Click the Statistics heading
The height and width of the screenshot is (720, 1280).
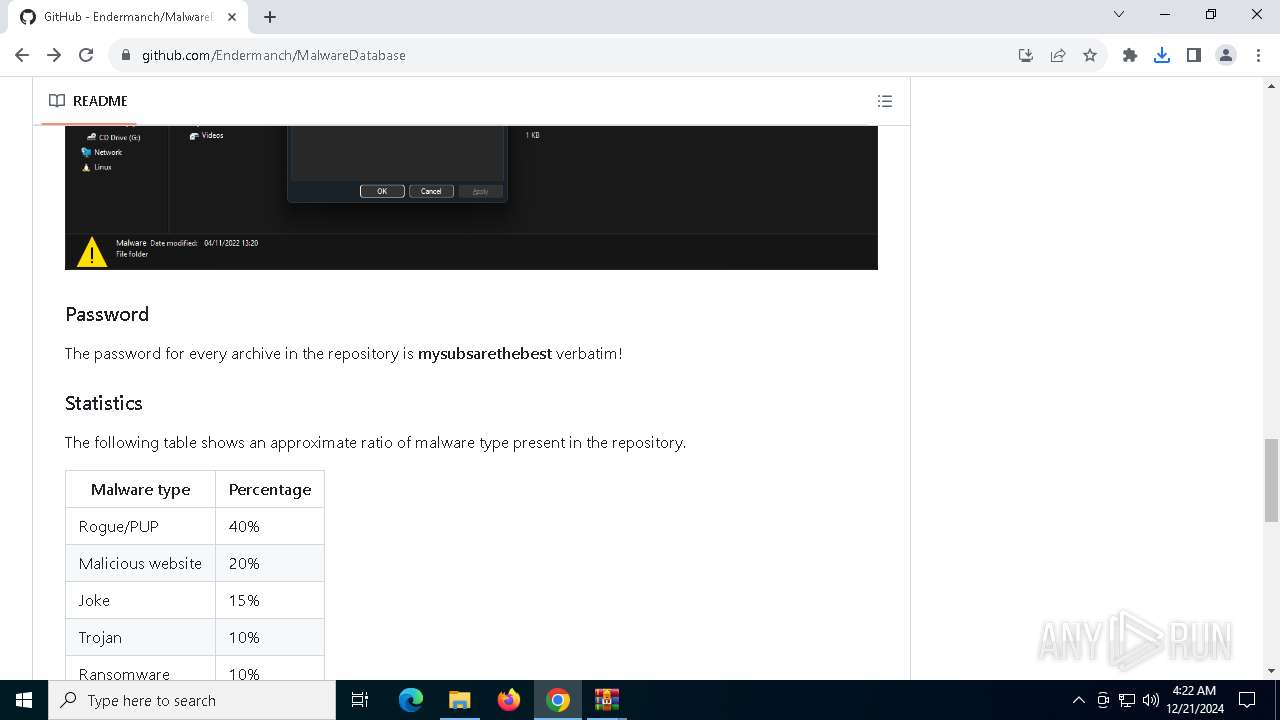tap(104, 403)
